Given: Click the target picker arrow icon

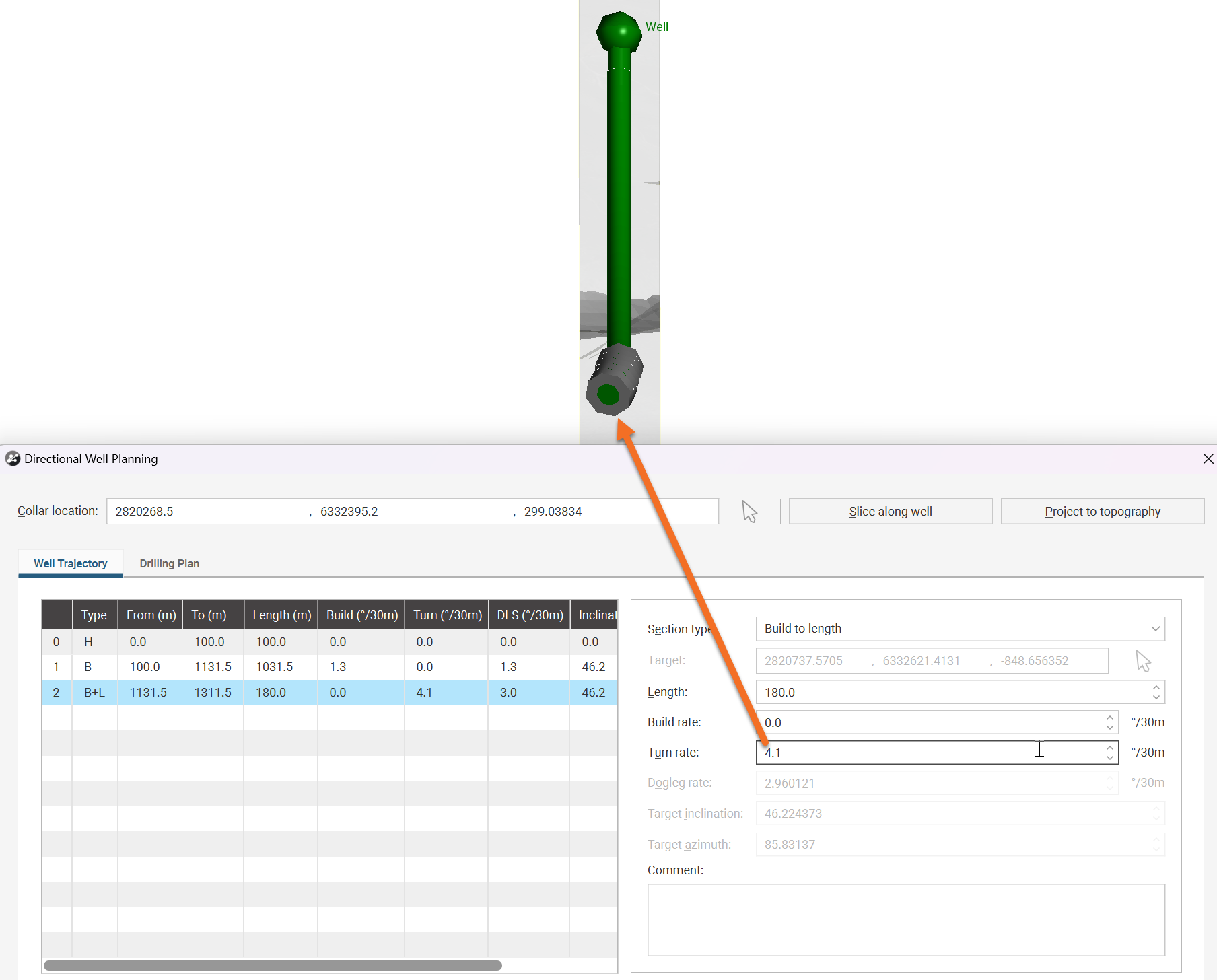Looking at the screenshot, I should tap(1143, 661).
